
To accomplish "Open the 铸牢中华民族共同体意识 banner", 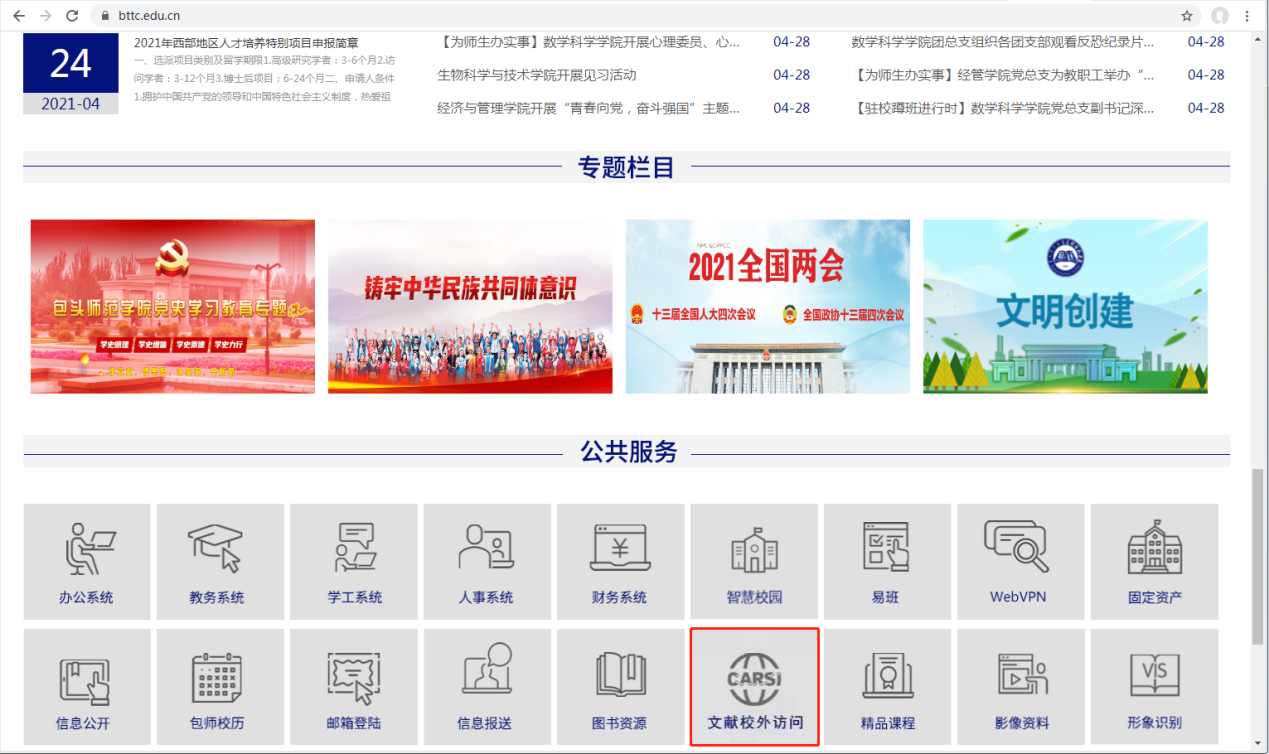I will pyautogui.click(x=470, y=306).
